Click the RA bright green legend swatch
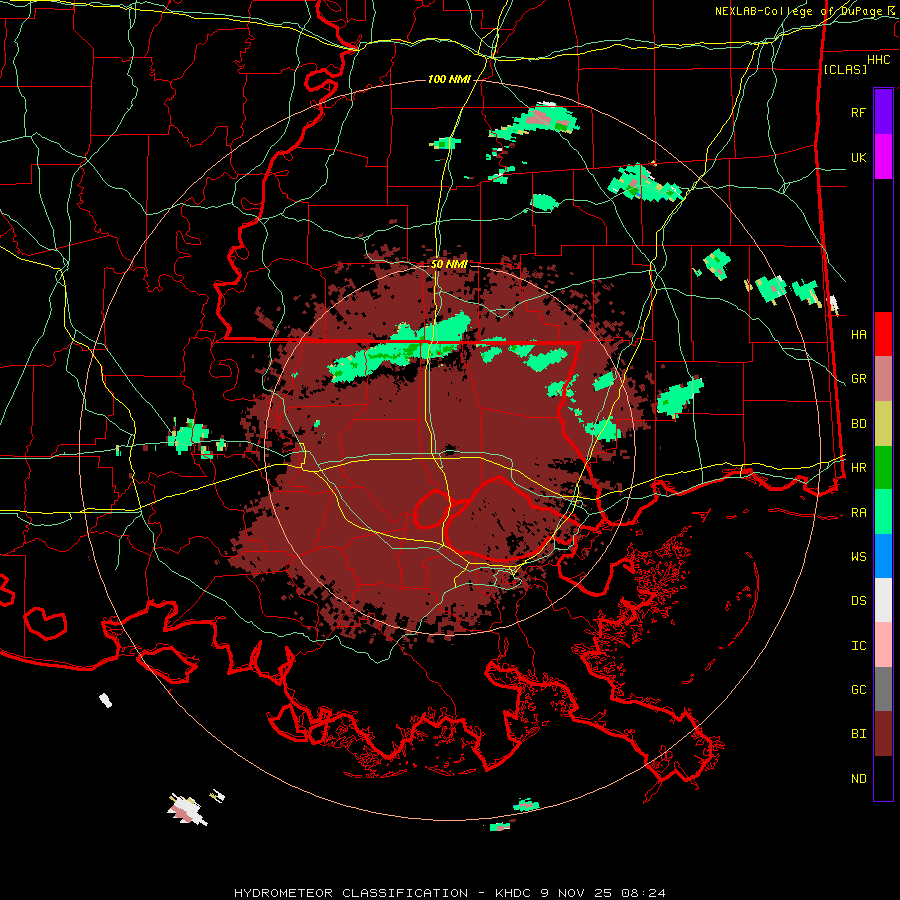This screenshot has height=900, width=900. [883, 512]
